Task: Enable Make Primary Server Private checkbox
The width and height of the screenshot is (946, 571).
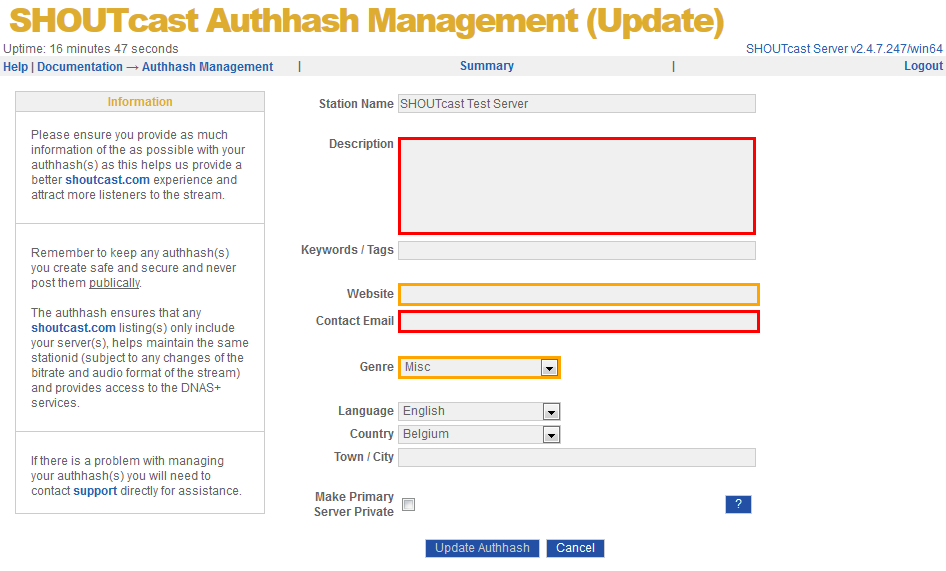Action: pyautogui.click(x=408, y=505)
